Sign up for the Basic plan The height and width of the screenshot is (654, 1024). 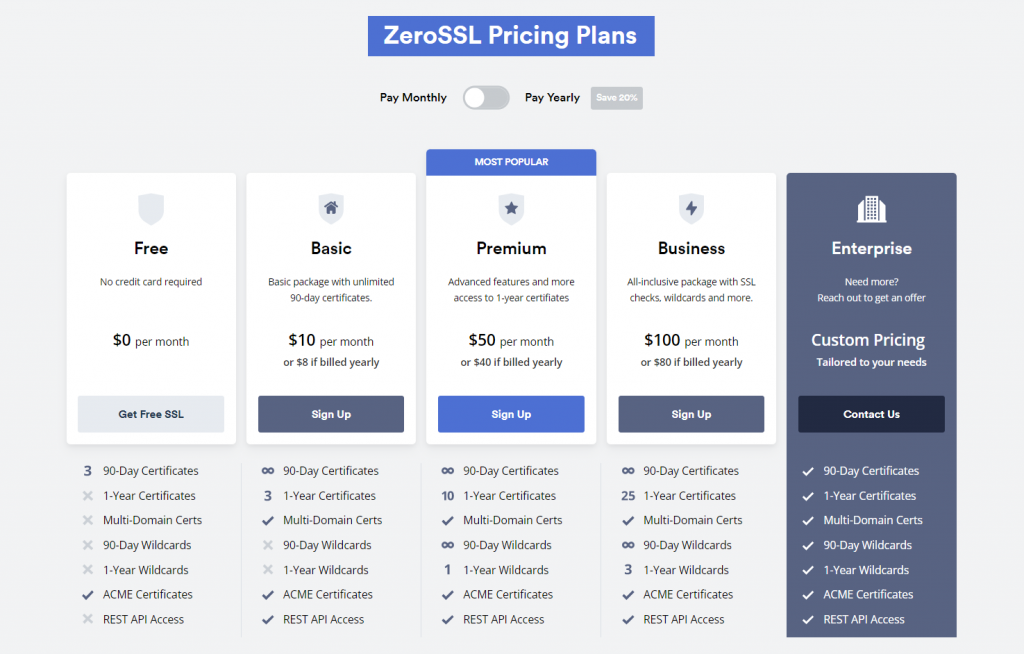pyautogui.click(x=331, y=414)
